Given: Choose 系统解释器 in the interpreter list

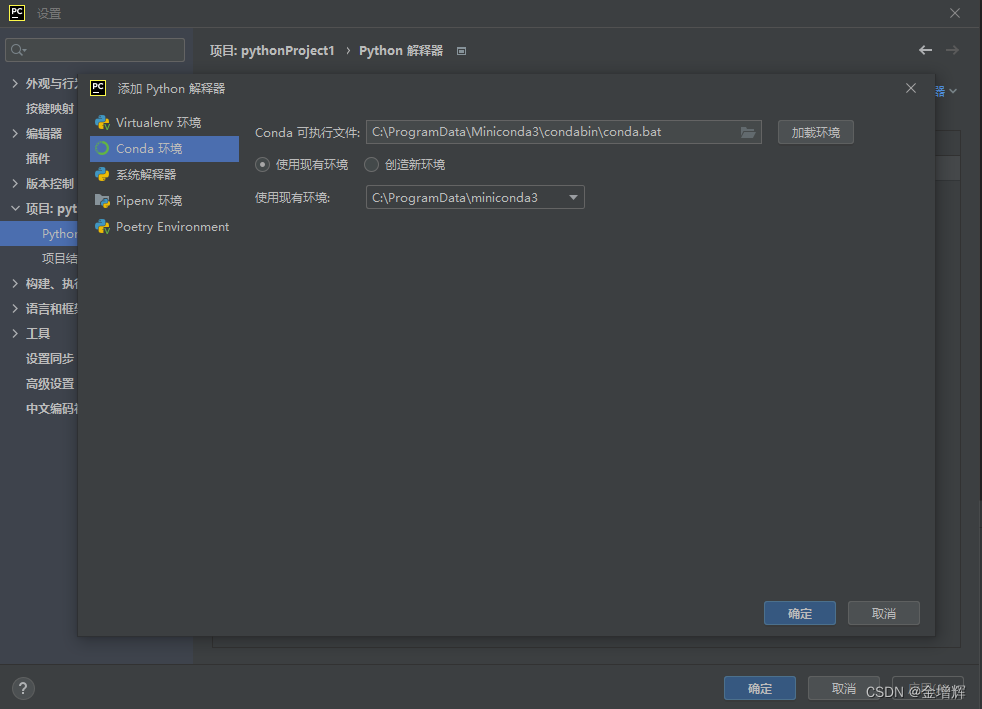Looking at the screenshot, I should tap(165, 175).
